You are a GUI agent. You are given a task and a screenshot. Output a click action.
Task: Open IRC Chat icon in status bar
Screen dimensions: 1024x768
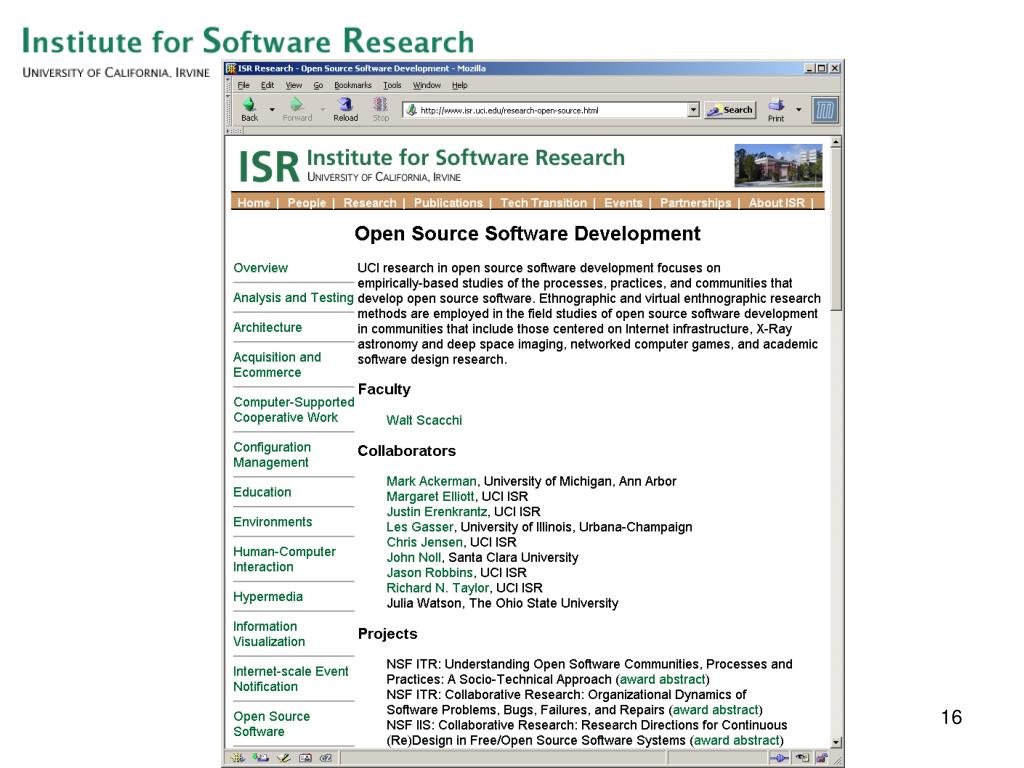tap(326, 758)
